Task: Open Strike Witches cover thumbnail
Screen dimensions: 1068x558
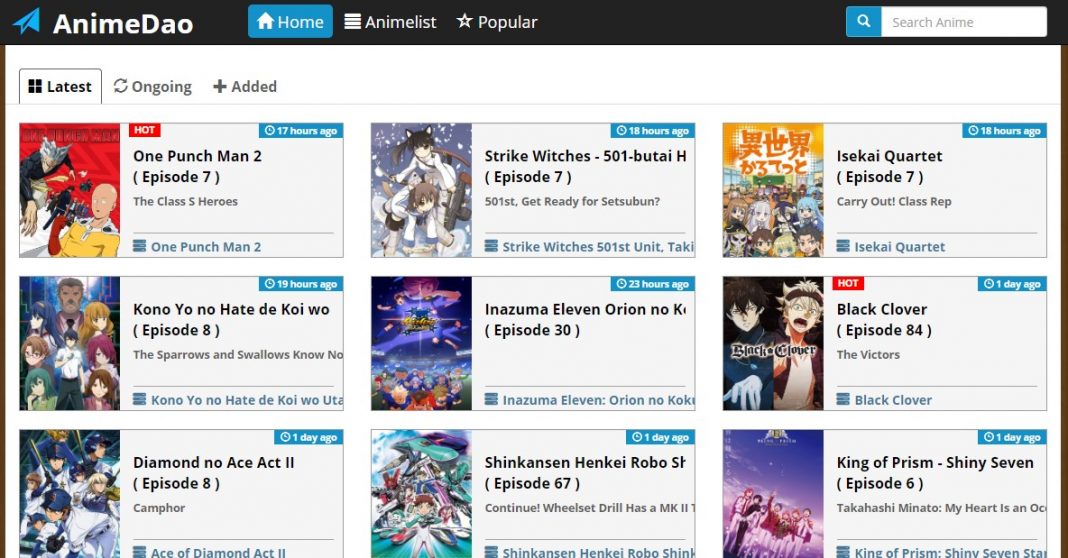Action: pyautogui.click(x=422, y=190)
